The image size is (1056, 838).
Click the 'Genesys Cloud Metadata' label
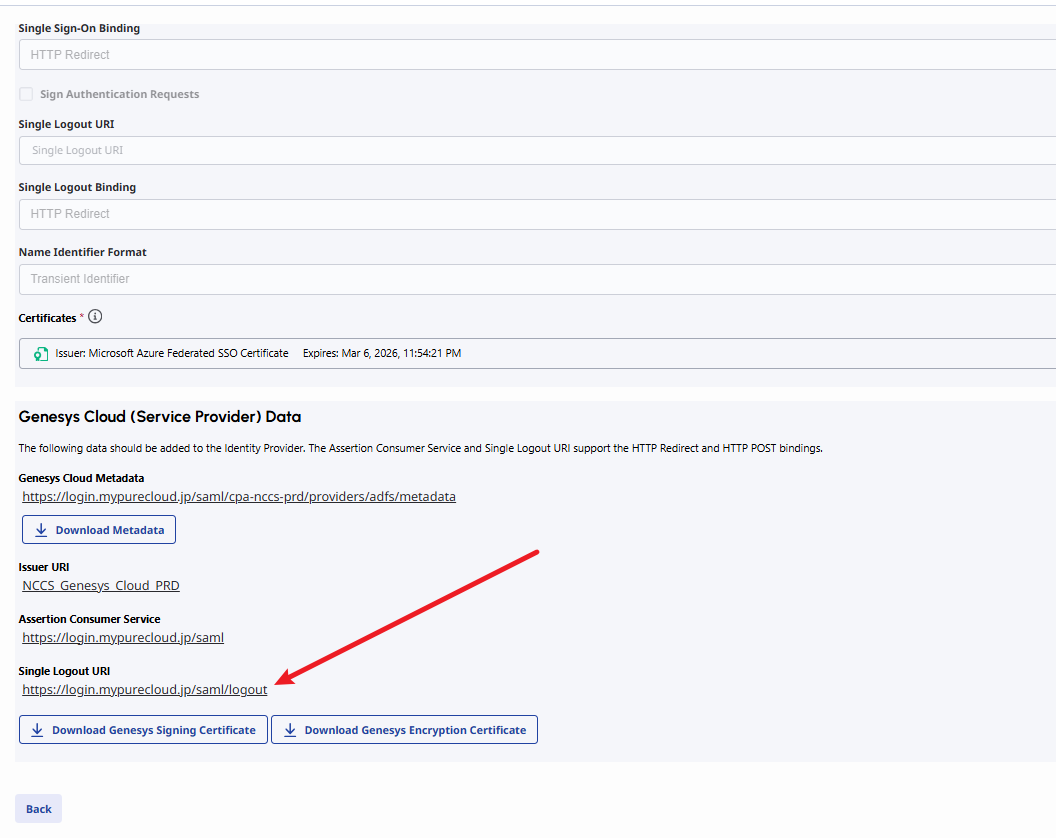81,478
